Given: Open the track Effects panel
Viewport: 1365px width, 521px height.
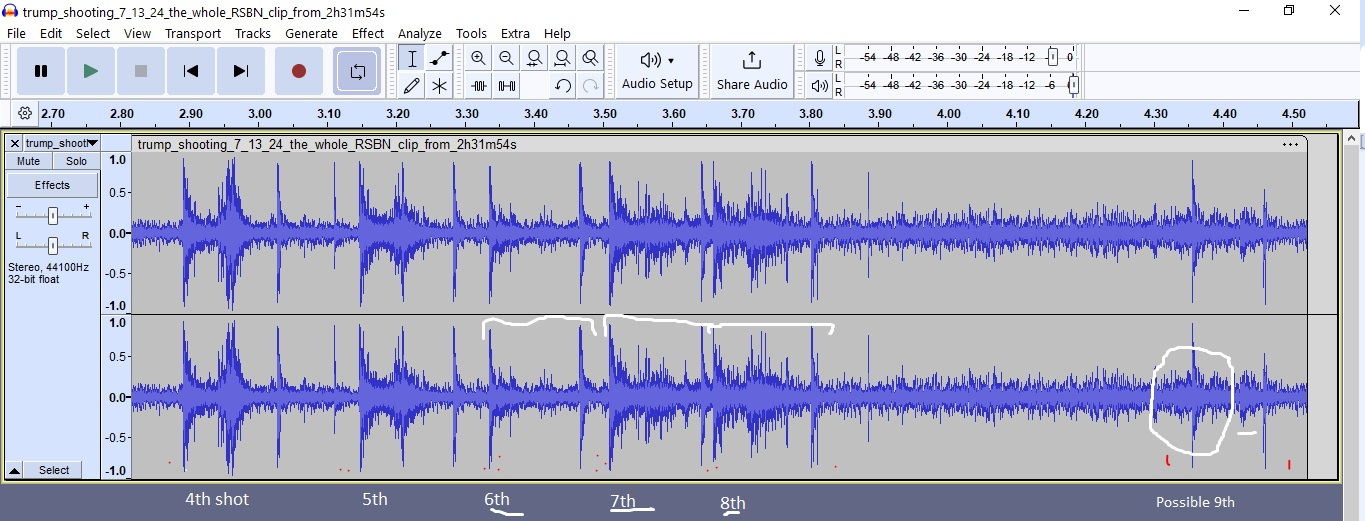Looking at the screenshot, I should click(53, 185).
